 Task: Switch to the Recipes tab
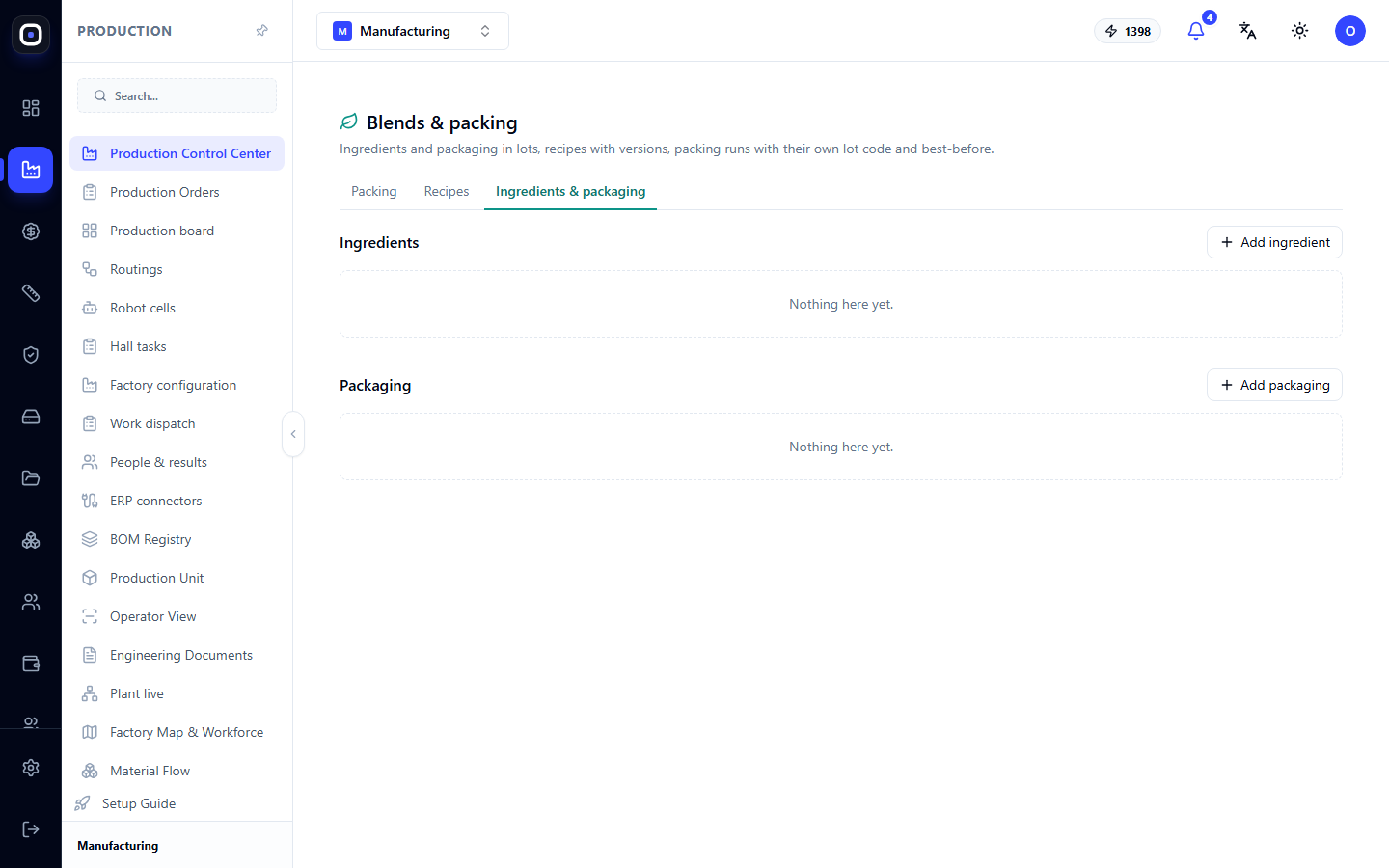click(447, 191)
